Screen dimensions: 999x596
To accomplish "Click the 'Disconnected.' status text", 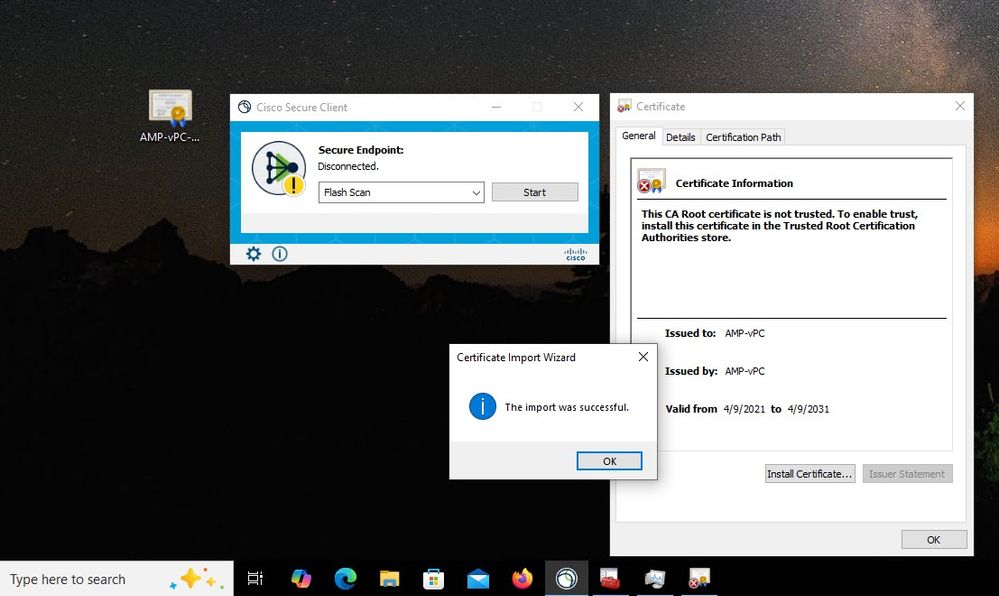I will [x=348, y=166].
